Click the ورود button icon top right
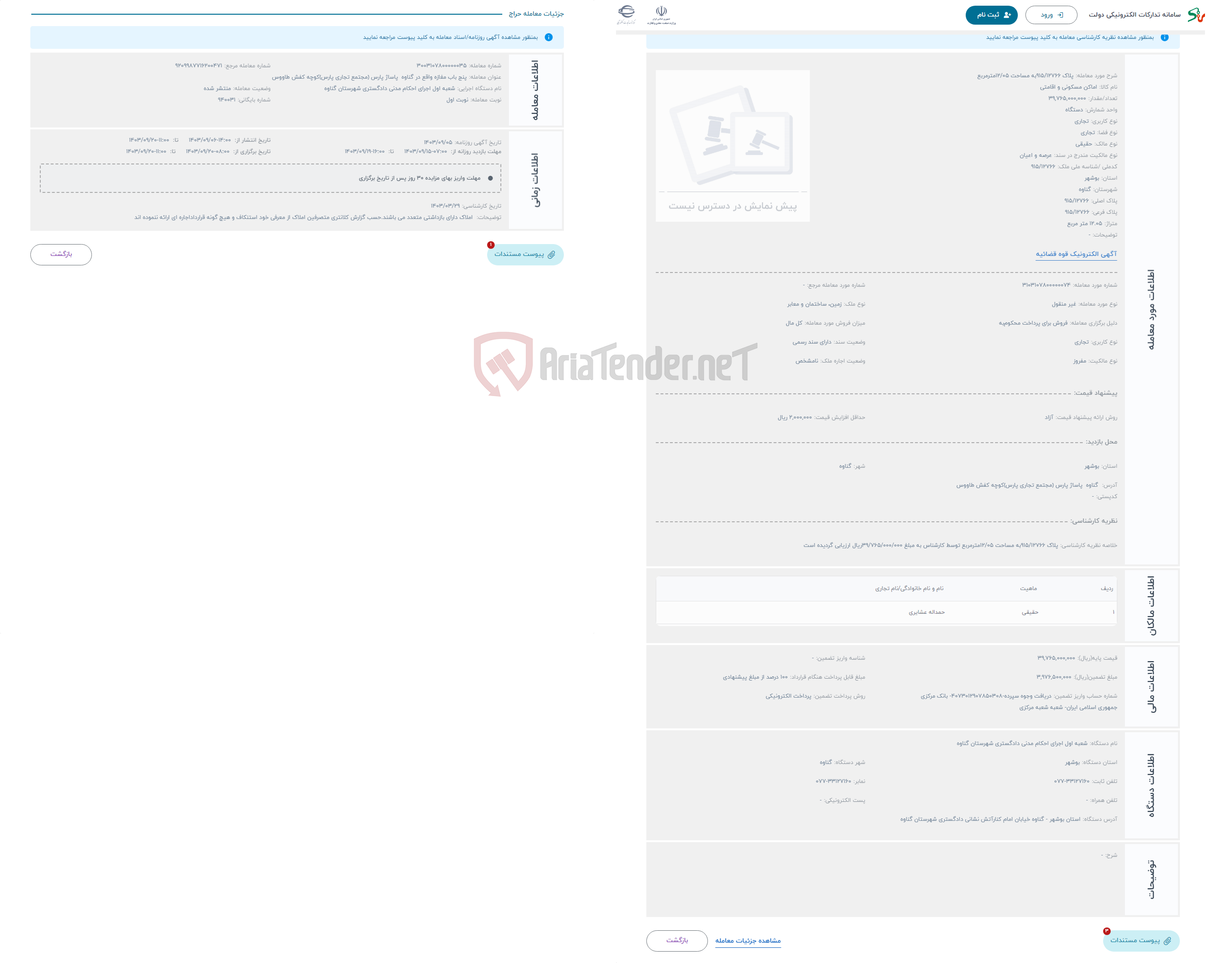 tap(1050, 14)
